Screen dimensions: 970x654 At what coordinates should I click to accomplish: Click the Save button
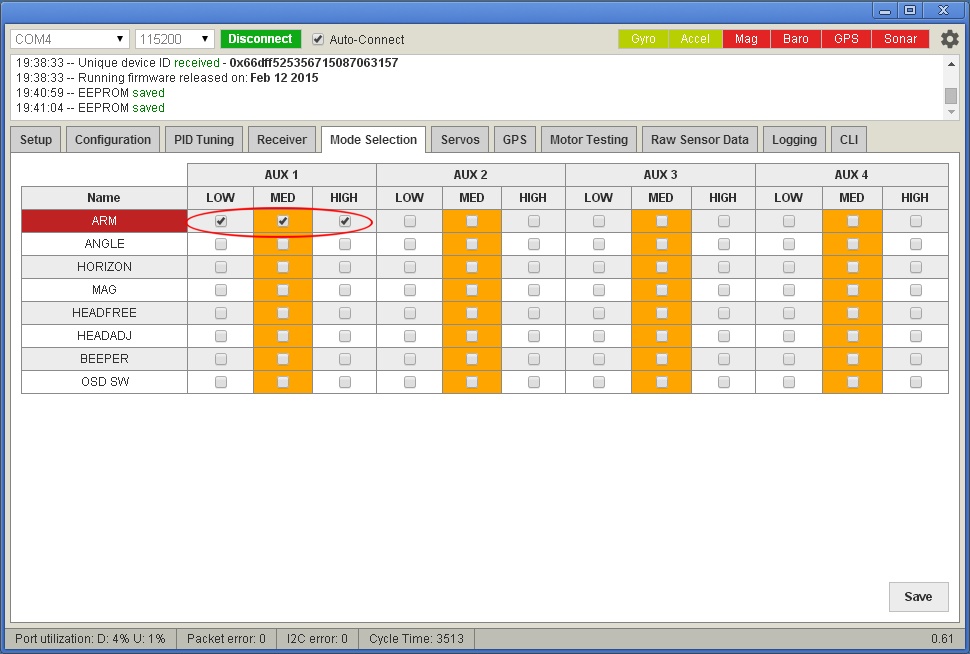(917, 597)
